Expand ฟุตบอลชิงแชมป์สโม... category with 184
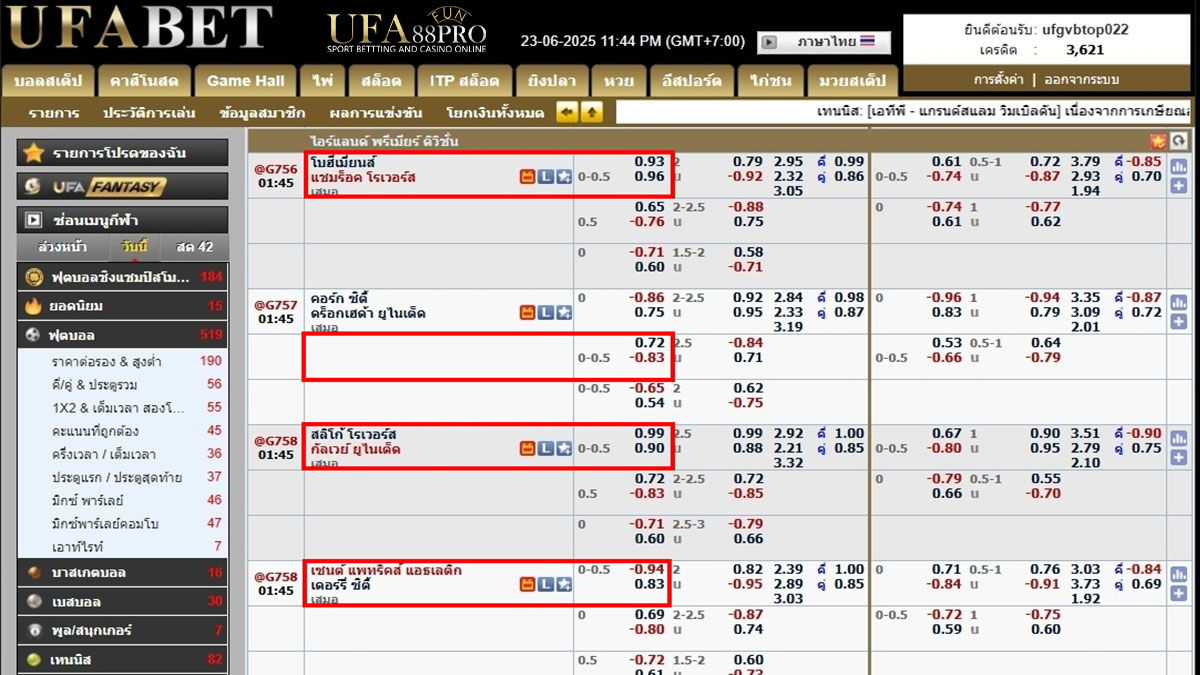This screenshot has height=675, width=1200. point(122,277)
